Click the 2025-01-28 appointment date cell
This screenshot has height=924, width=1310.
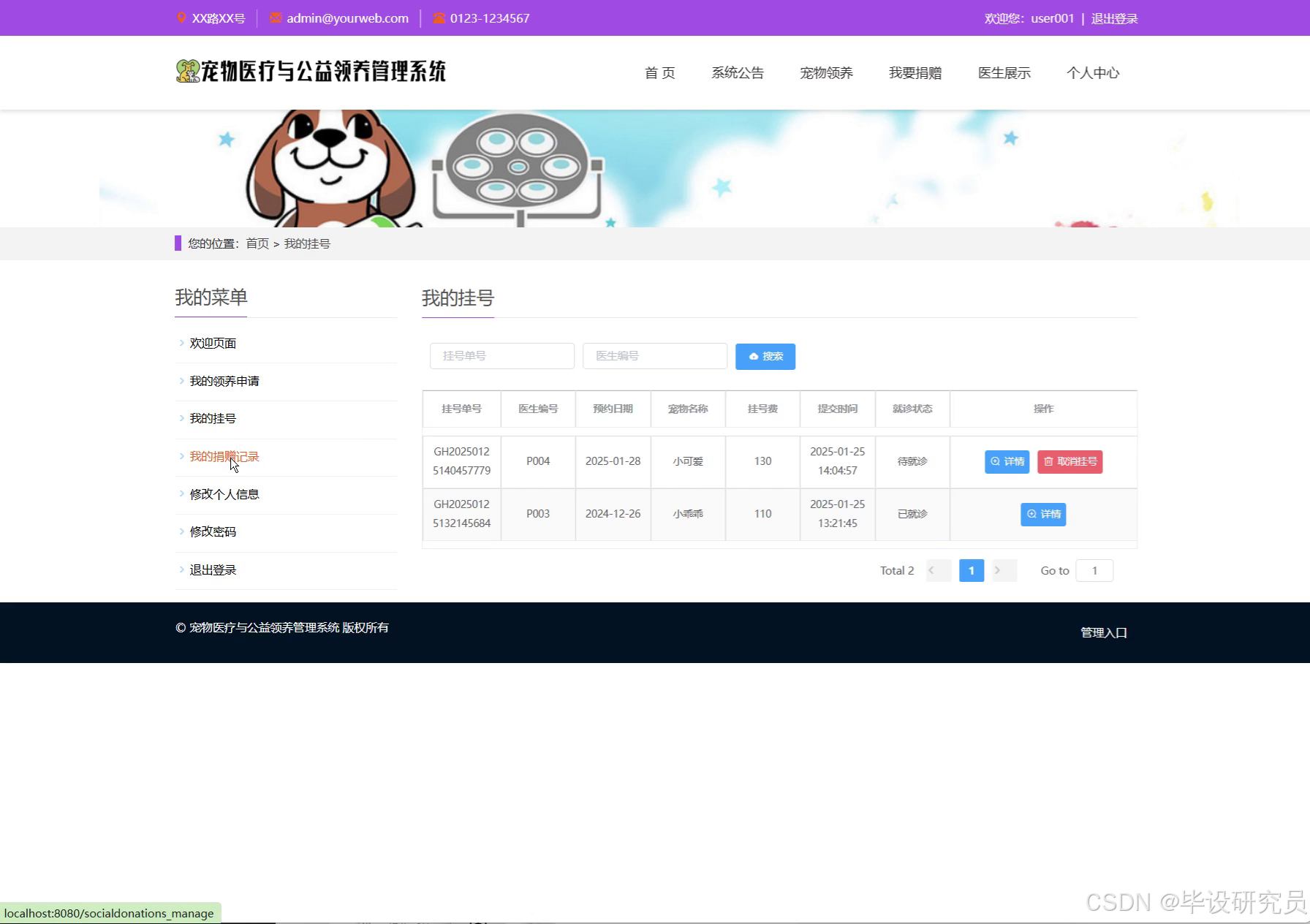[613, 461]
